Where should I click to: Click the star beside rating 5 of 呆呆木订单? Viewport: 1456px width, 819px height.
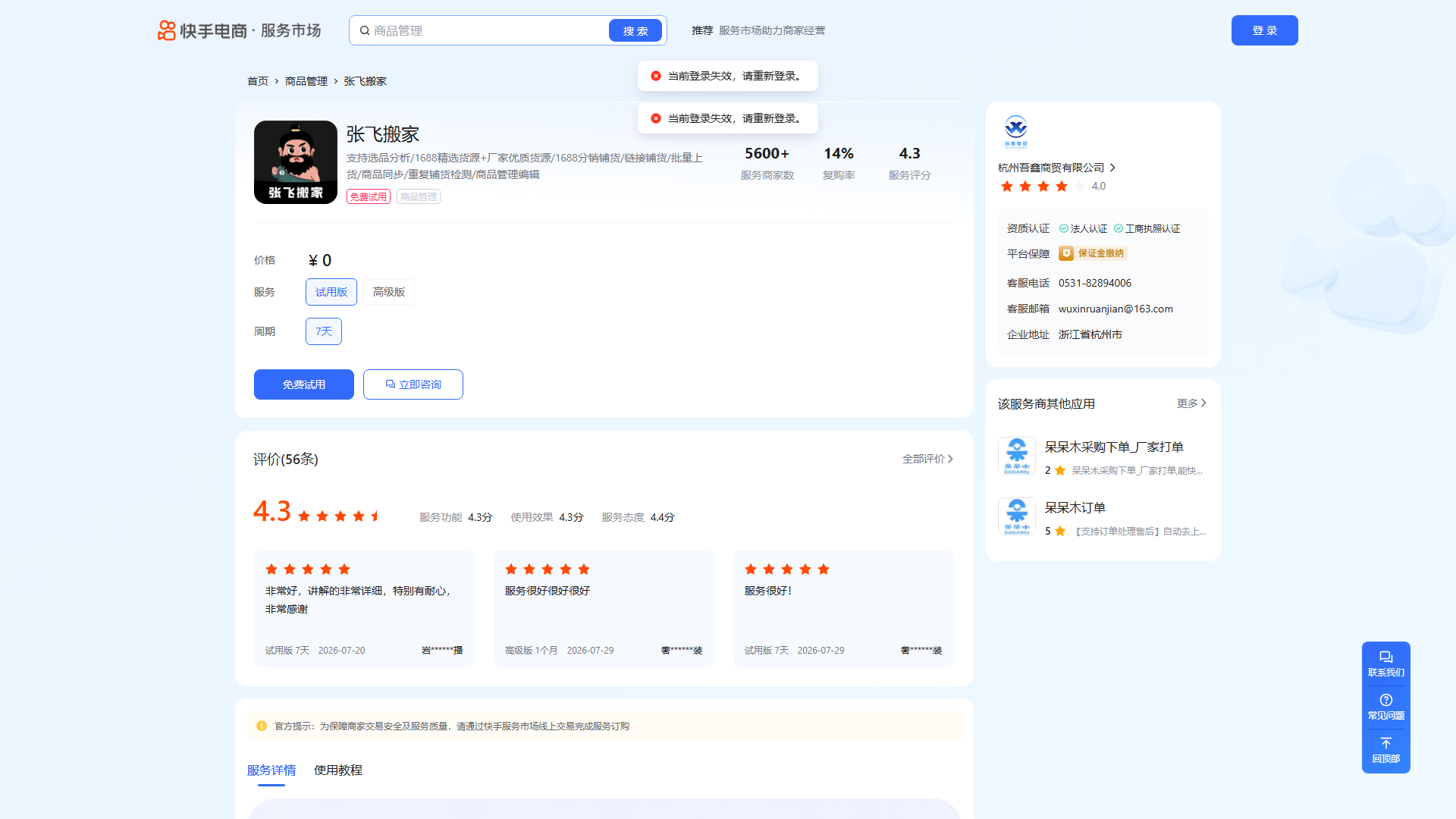(1060, 531)
